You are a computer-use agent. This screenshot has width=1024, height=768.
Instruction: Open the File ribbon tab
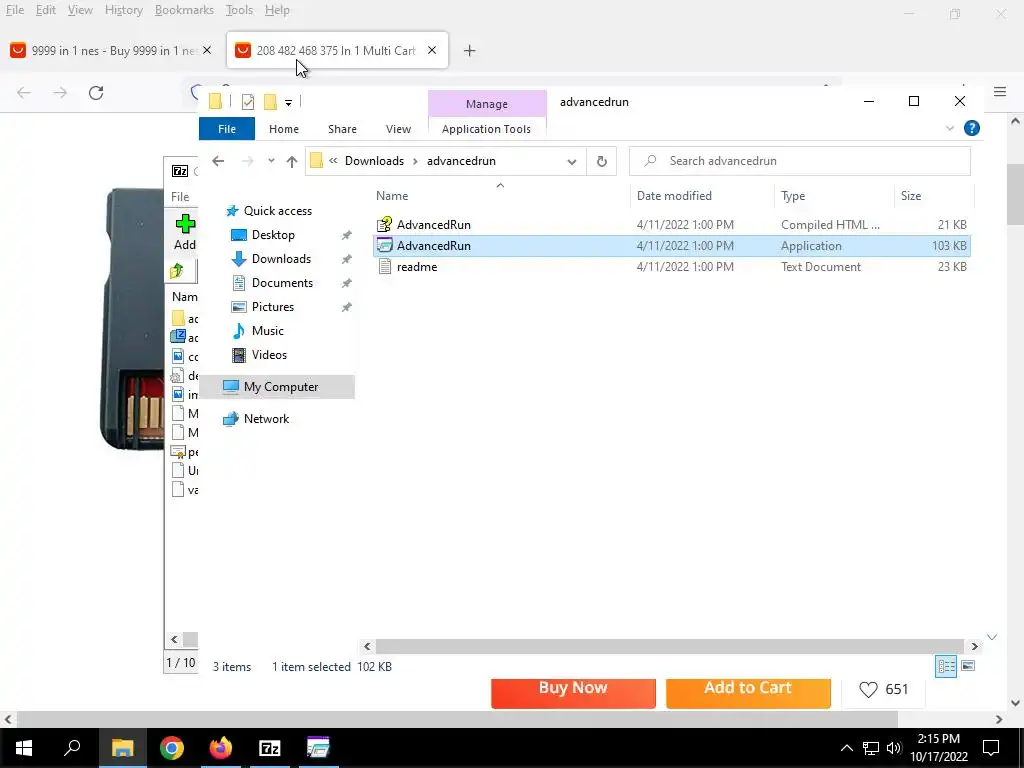click(x=227, y=129)
